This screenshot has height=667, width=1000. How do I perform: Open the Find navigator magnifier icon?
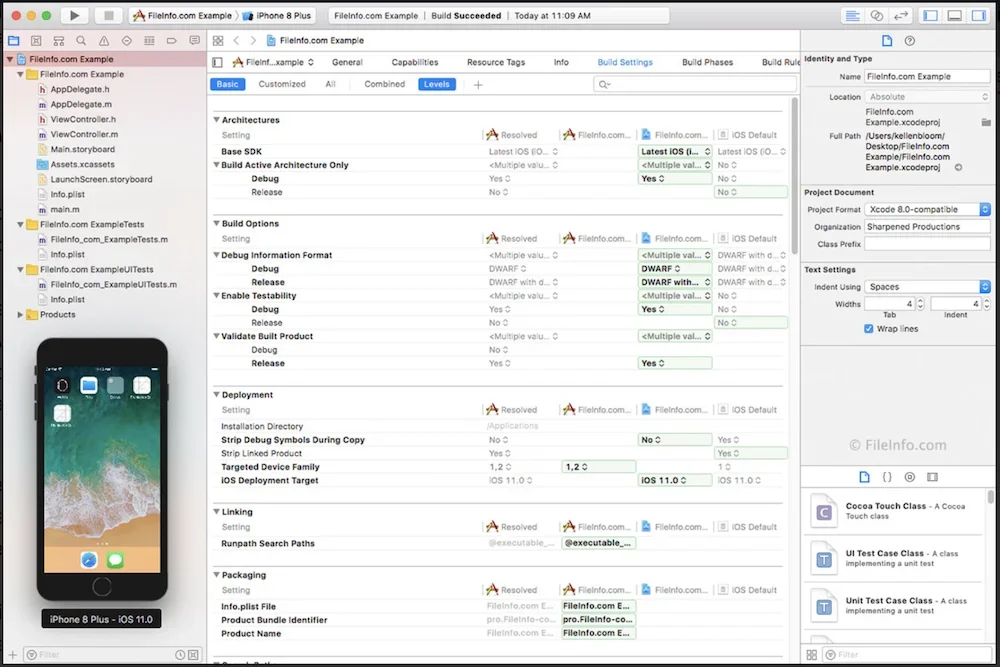[x=81, y=41]
